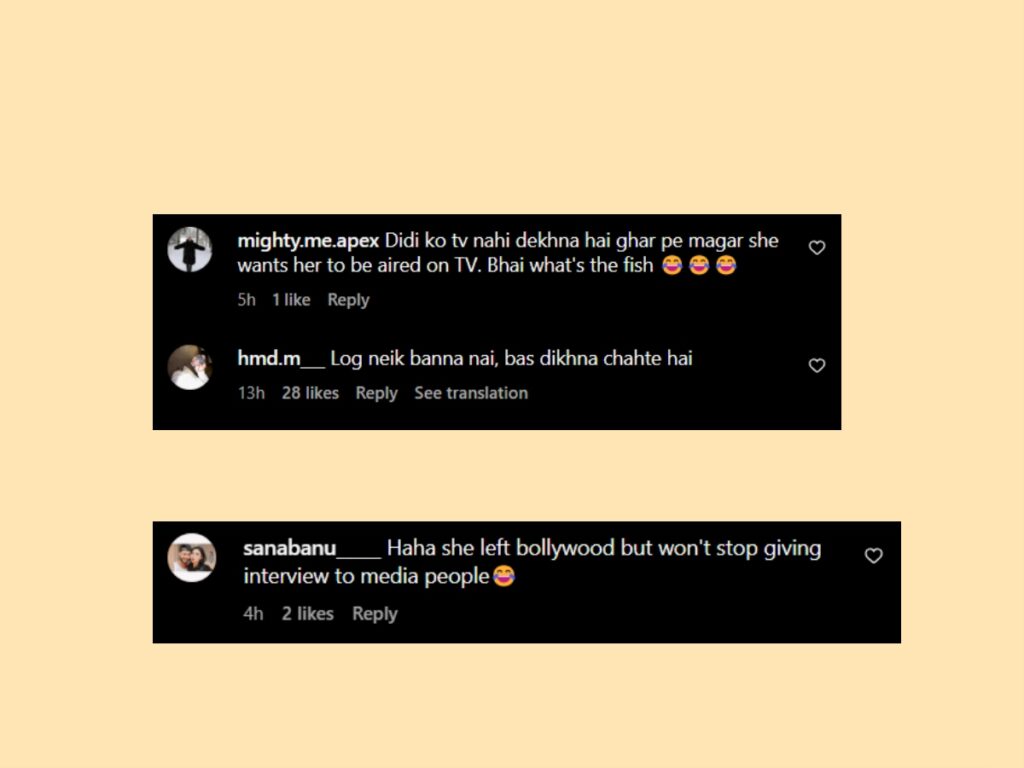View the 1 like on first comment
Screen dimensions: 1024x768
(291, 300)
